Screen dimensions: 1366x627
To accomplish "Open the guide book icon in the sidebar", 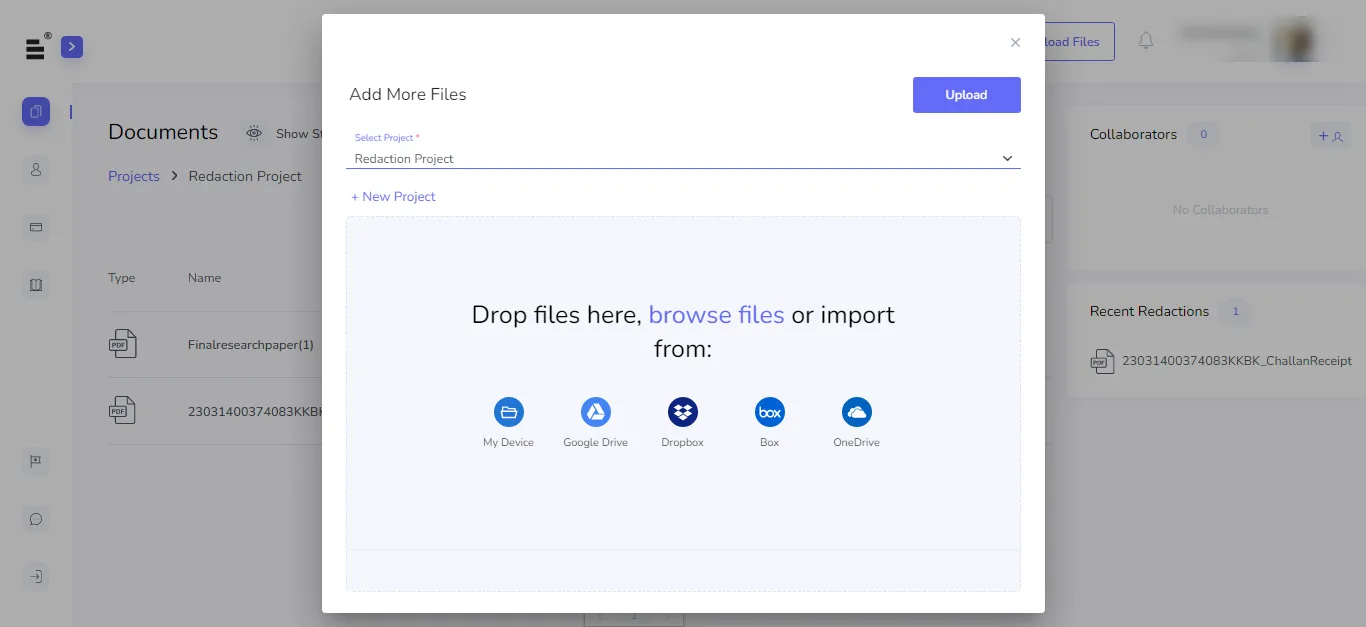I will click(x=36, y=285).
